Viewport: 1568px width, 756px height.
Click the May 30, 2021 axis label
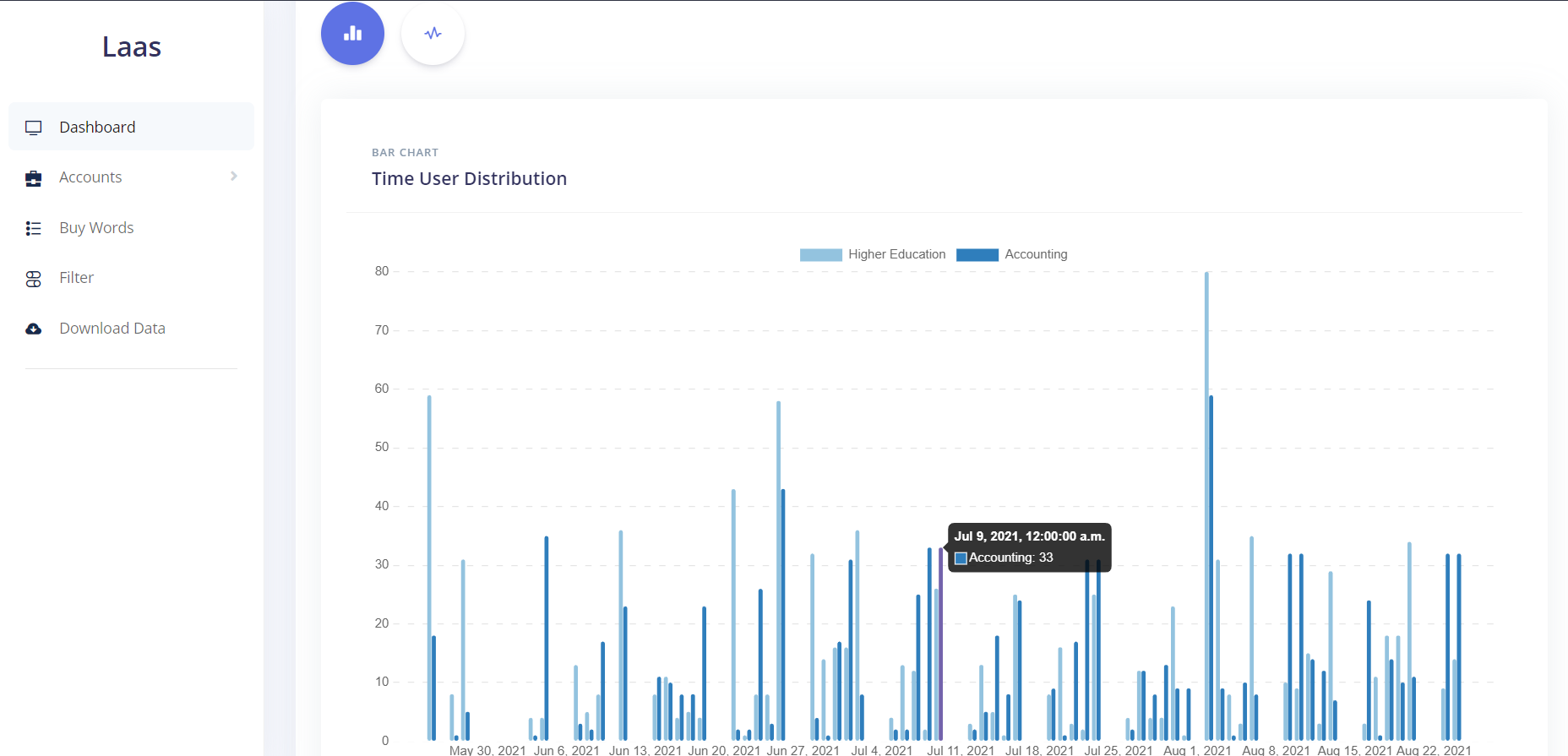[487, 750]
